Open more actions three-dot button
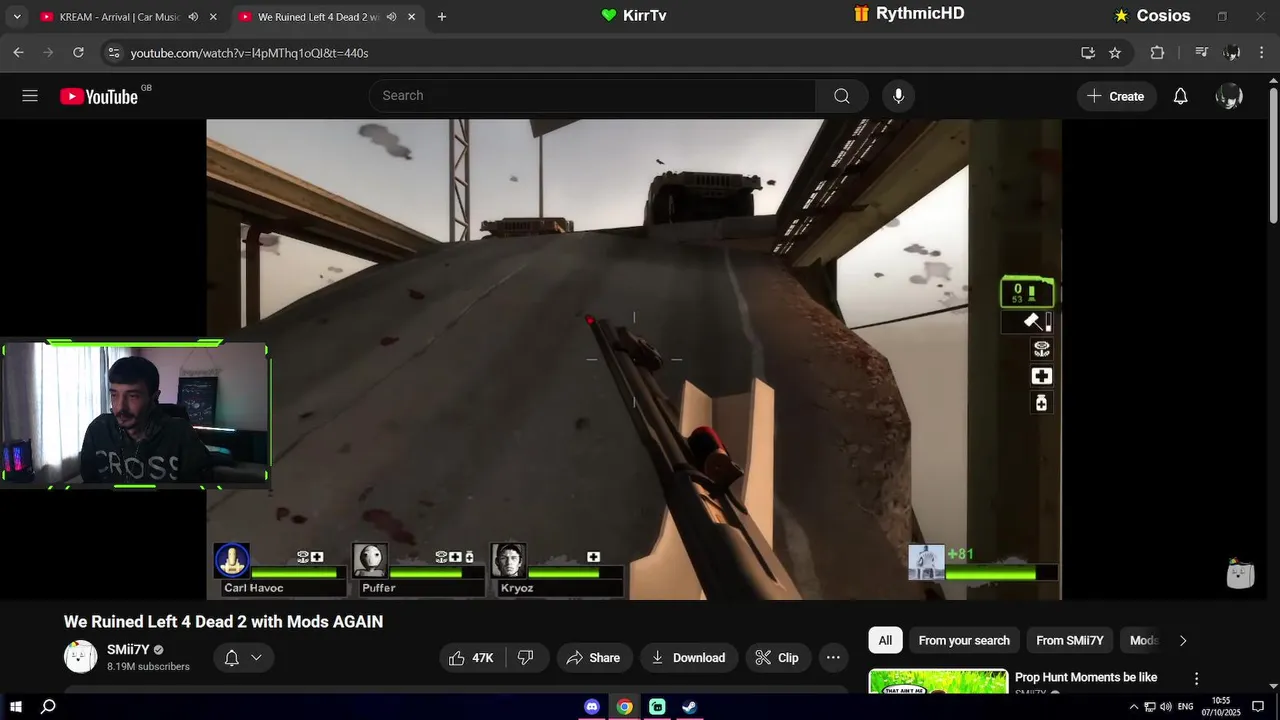1280x720 pixels. pos(833,658)
